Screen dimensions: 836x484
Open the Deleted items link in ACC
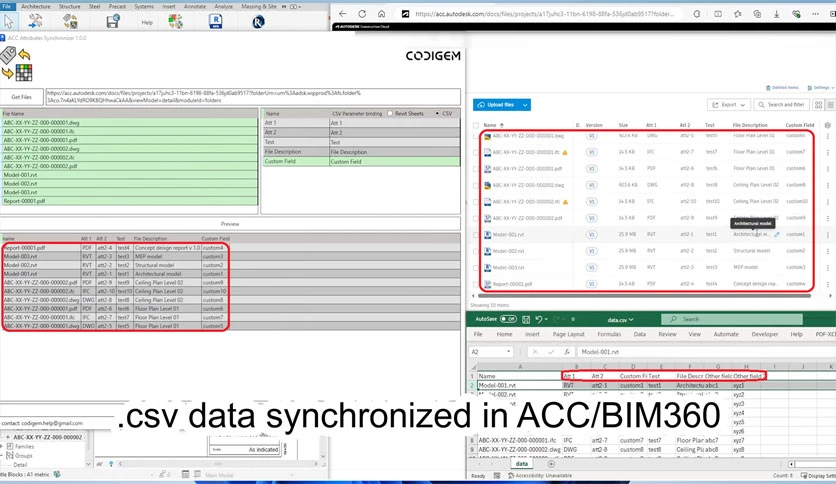click(782, 87)
